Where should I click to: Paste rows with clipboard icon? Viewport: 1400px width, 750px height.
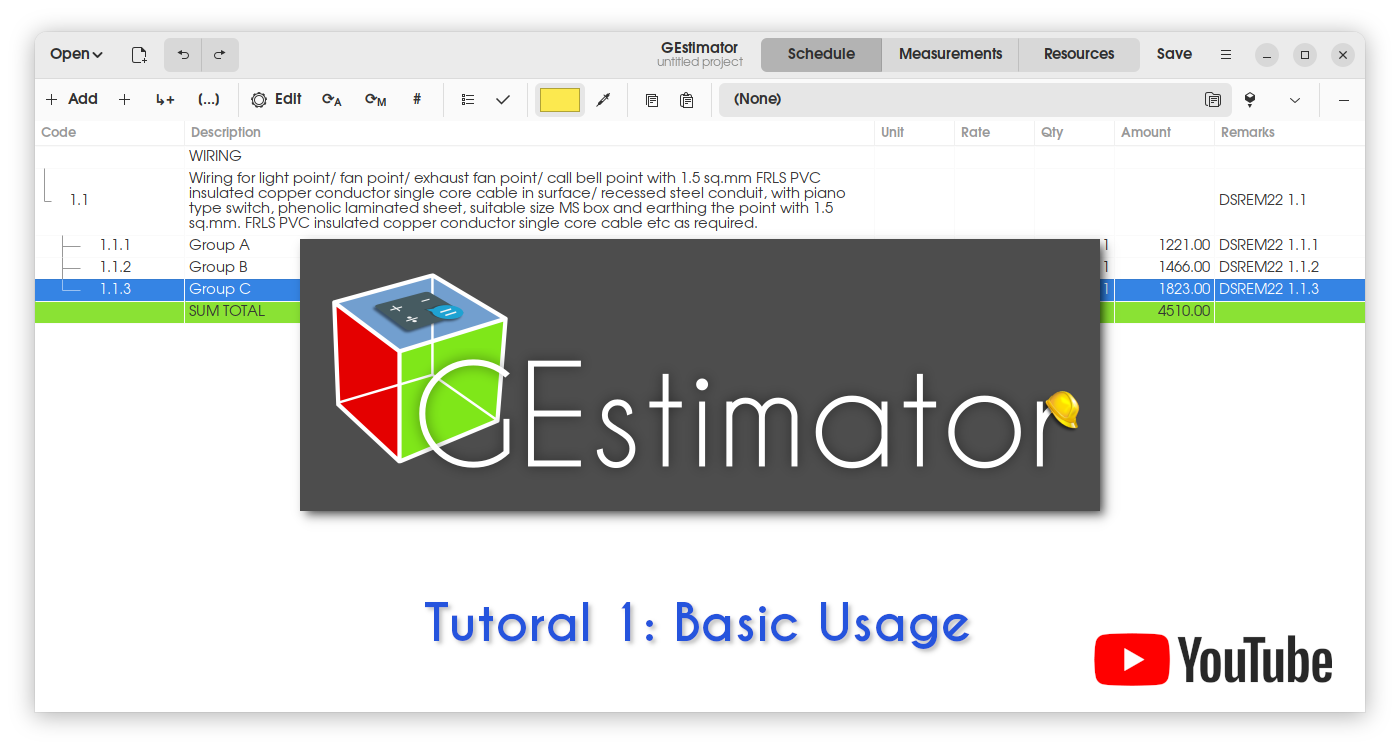pos(686,99)
